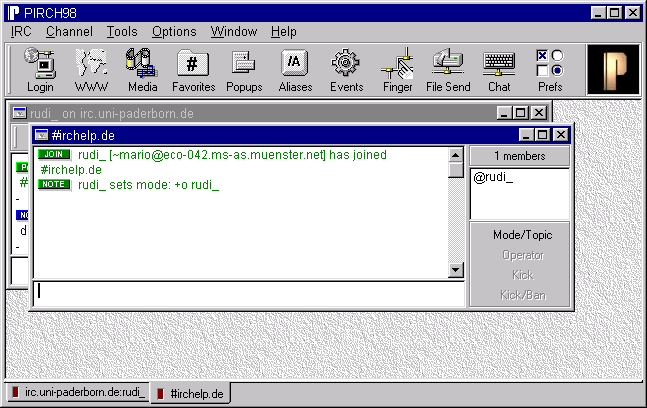Click the Login toolbar icon

40,70
